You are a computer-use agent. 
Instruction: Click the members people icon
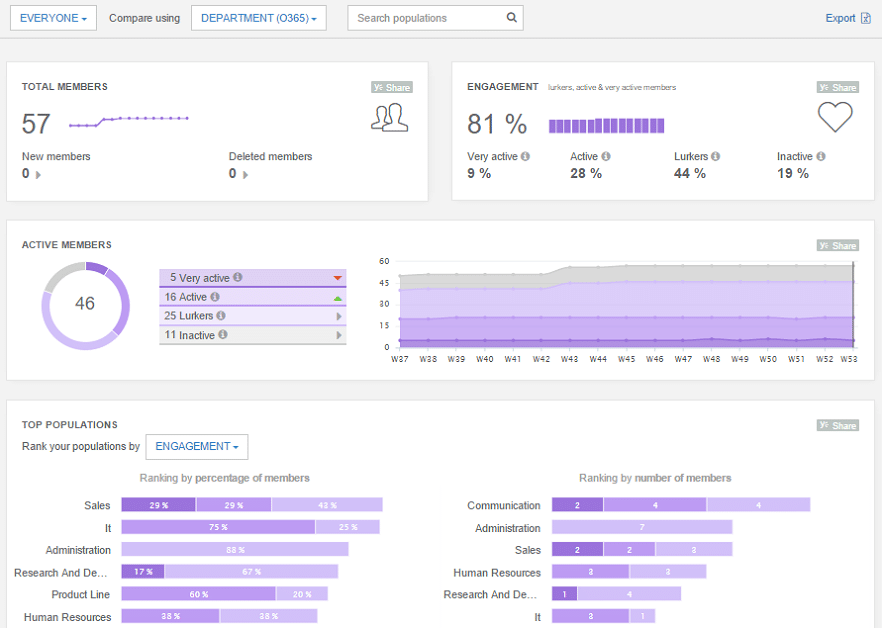[390, 118]
